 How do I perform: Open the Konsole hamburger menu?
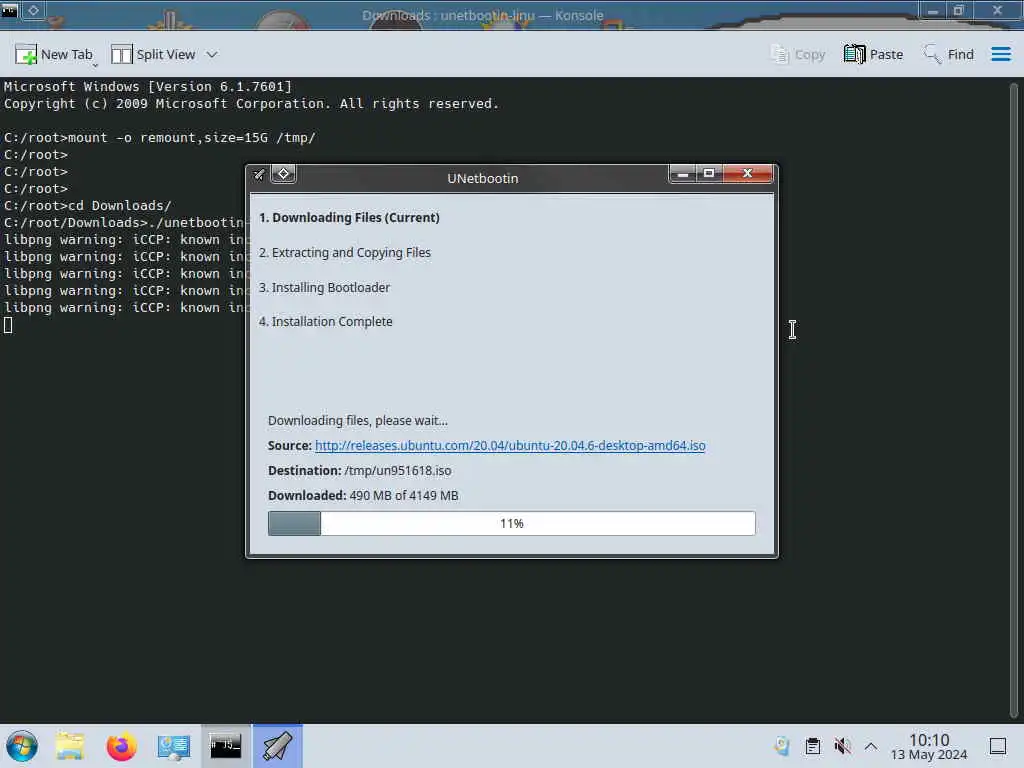point(1000,54)
